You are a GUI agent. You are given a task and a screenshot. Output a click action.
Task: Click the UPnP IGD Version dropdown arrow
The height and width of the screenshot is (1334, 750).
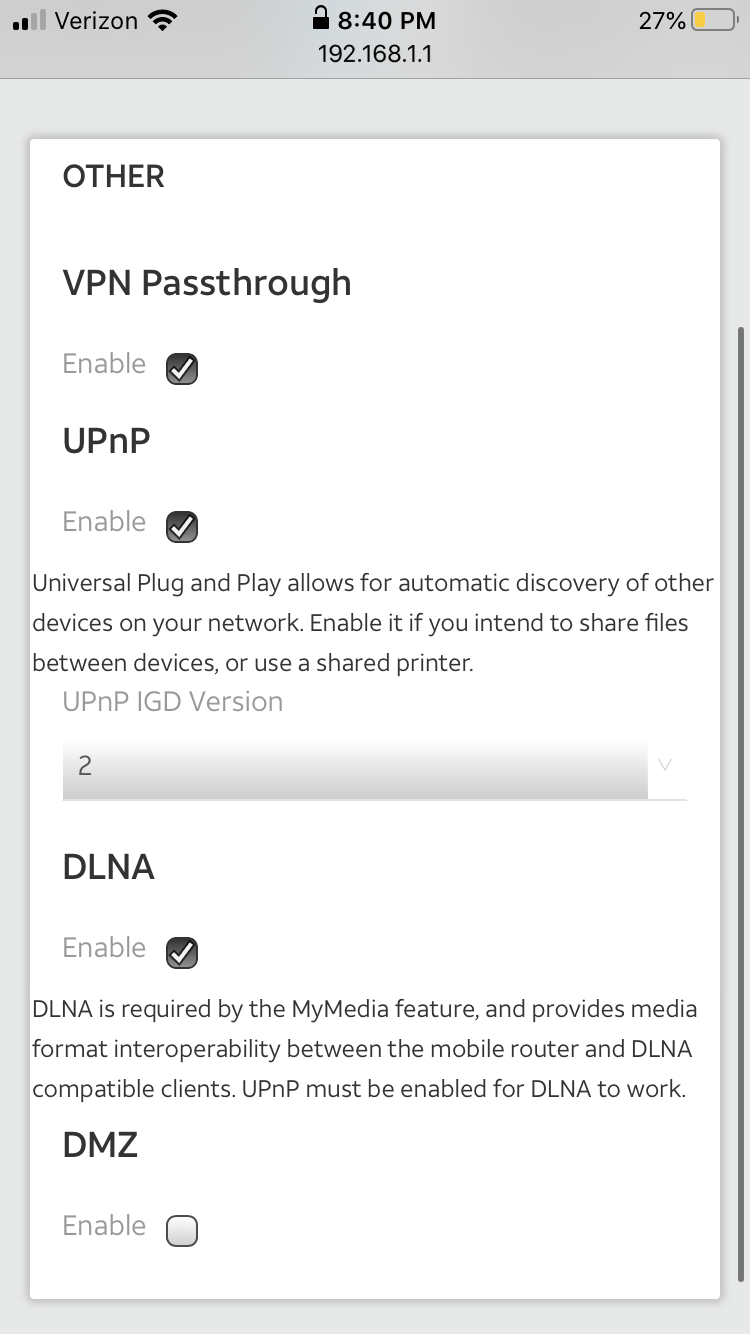tap(665, 766)
